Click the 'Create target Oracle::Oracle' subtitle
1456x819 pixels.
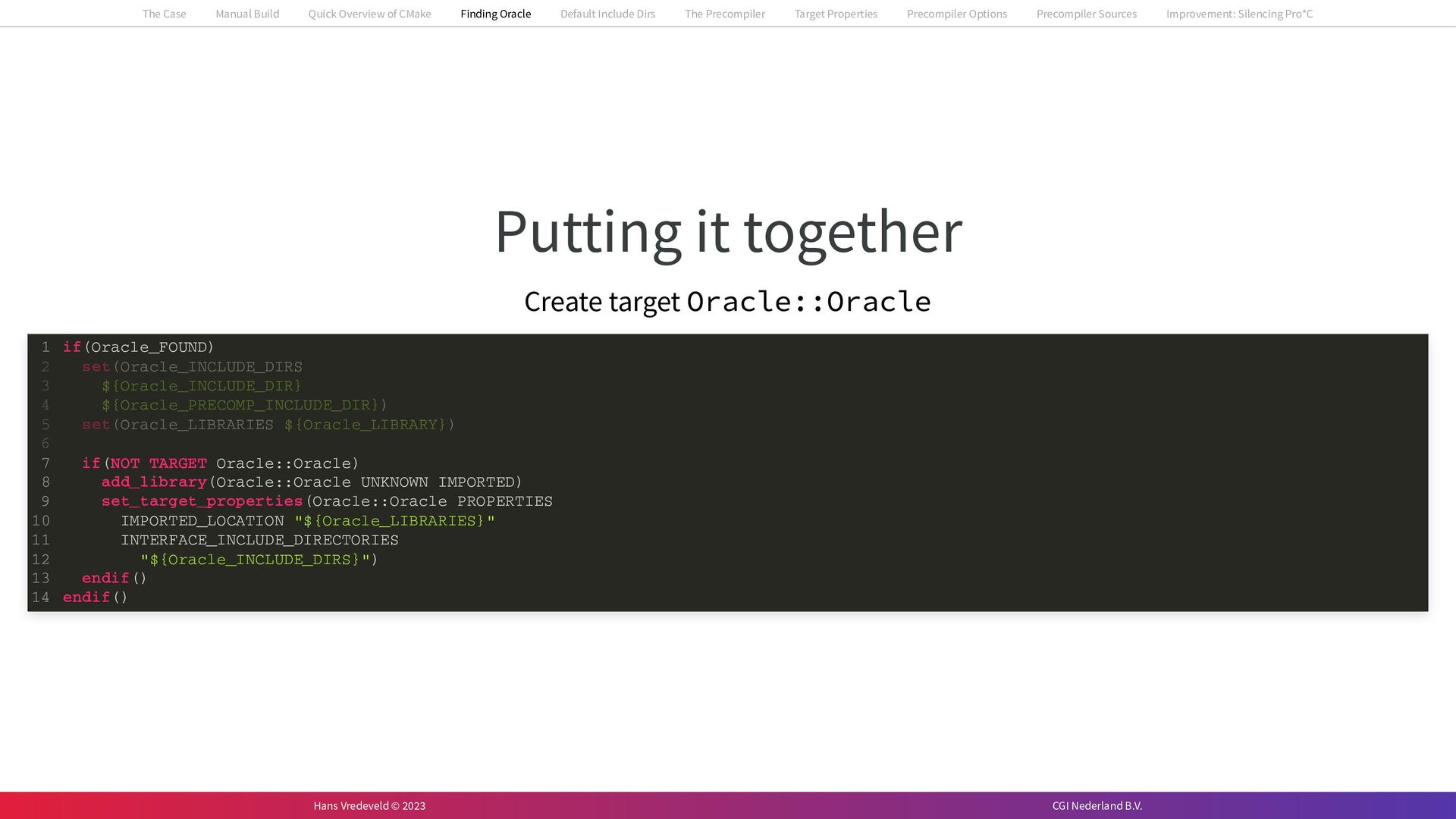coord(727,302)
